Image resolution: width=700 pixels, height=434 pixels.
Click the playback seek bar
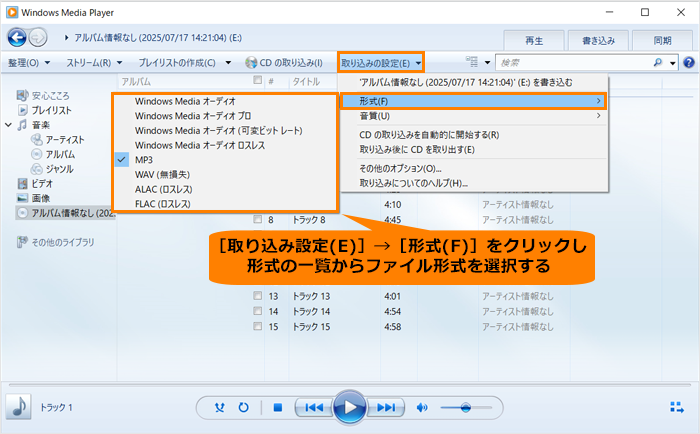(x=350, y=384)
